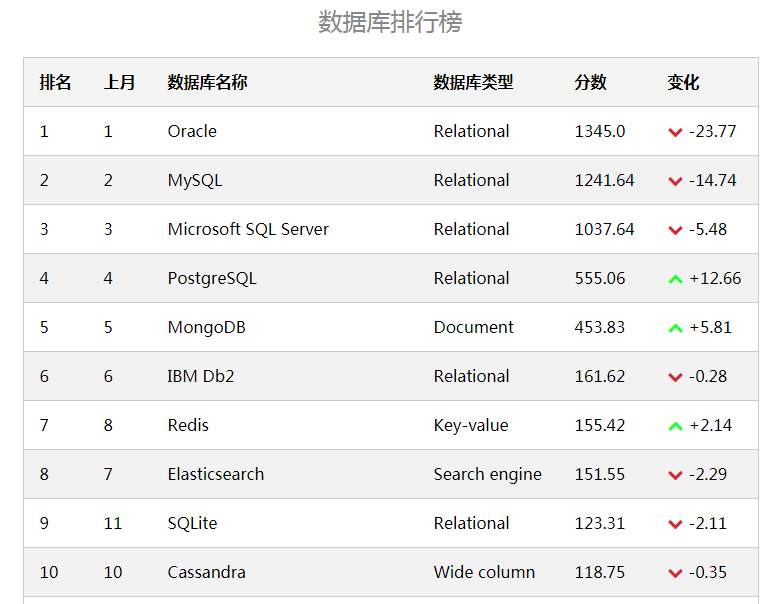783x604 pixels.
Task: Click last month rank 8 for Redis
Action: click(x=108, y=425)
